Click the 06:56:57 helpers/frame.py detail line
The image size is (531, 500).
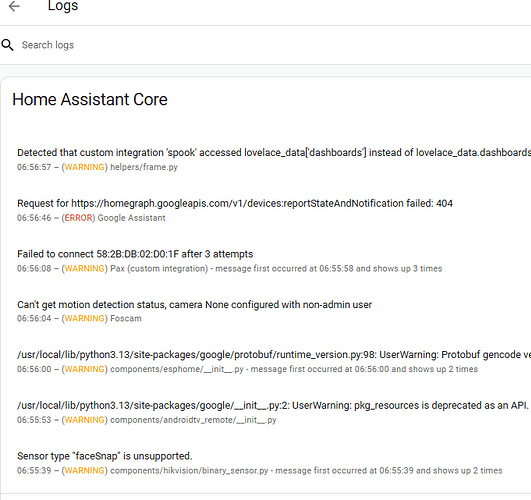pyautogui.click(x=97, y=167)
